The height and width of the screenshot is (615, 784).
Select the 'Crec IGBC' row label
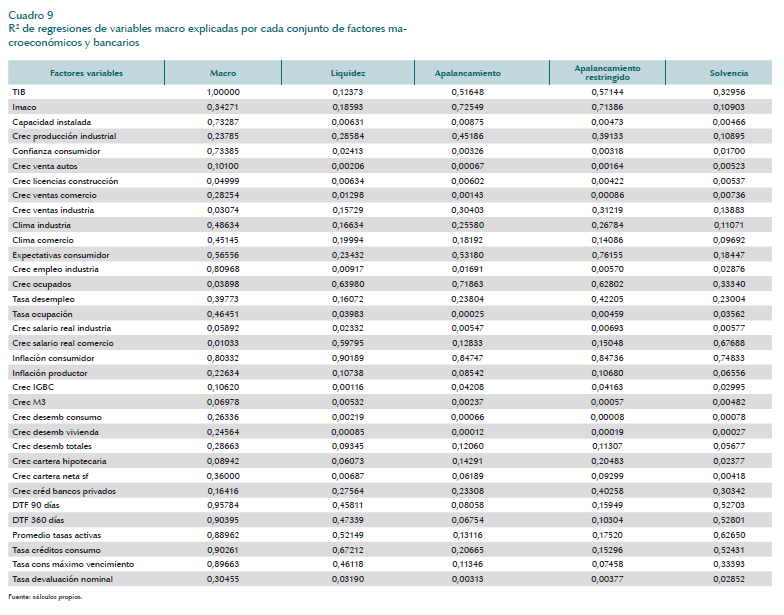point(34,387)
